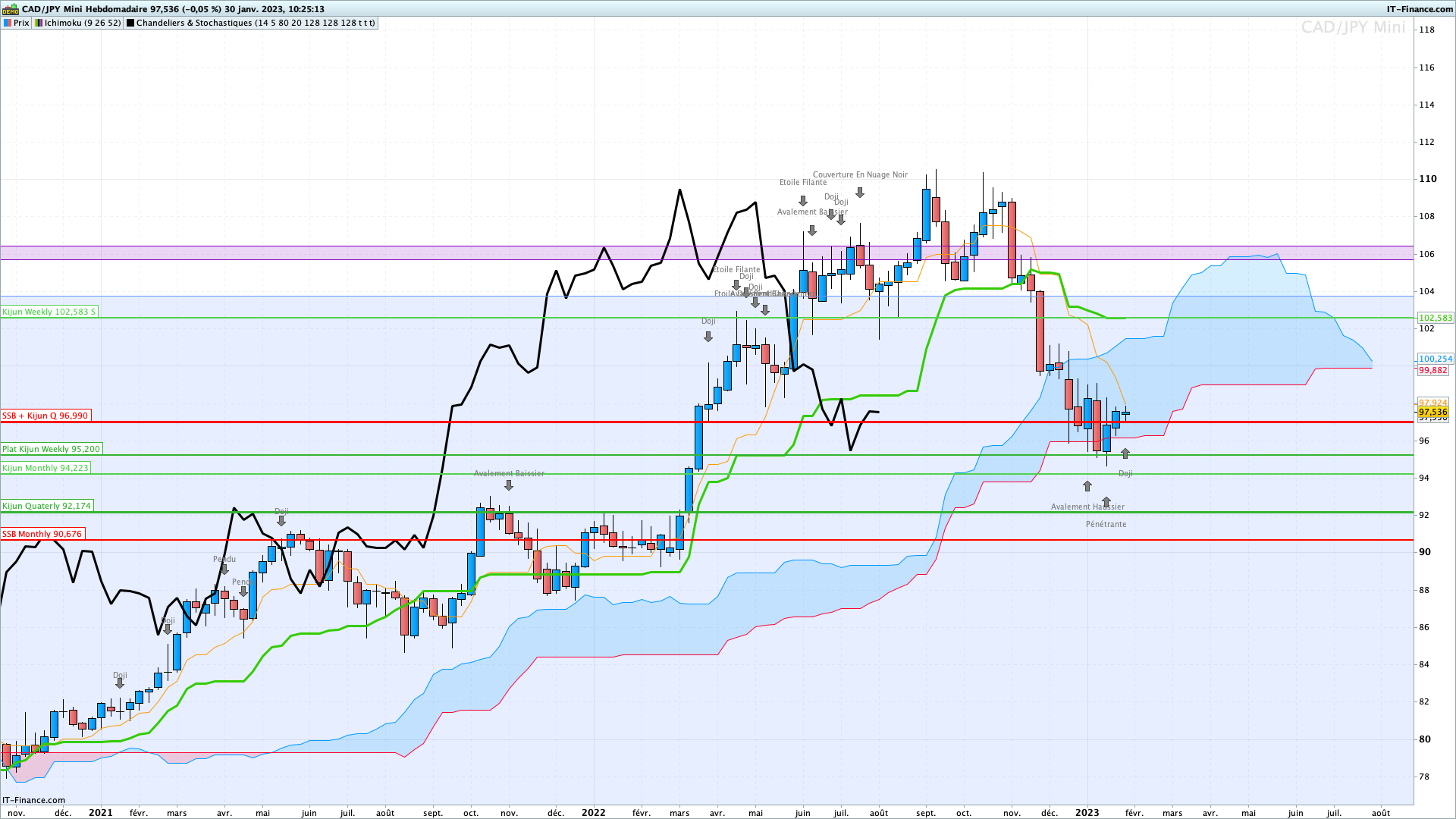Click the 110 level on the price axis
Screen dimensions: 1456x819
tap(1427, 179)
